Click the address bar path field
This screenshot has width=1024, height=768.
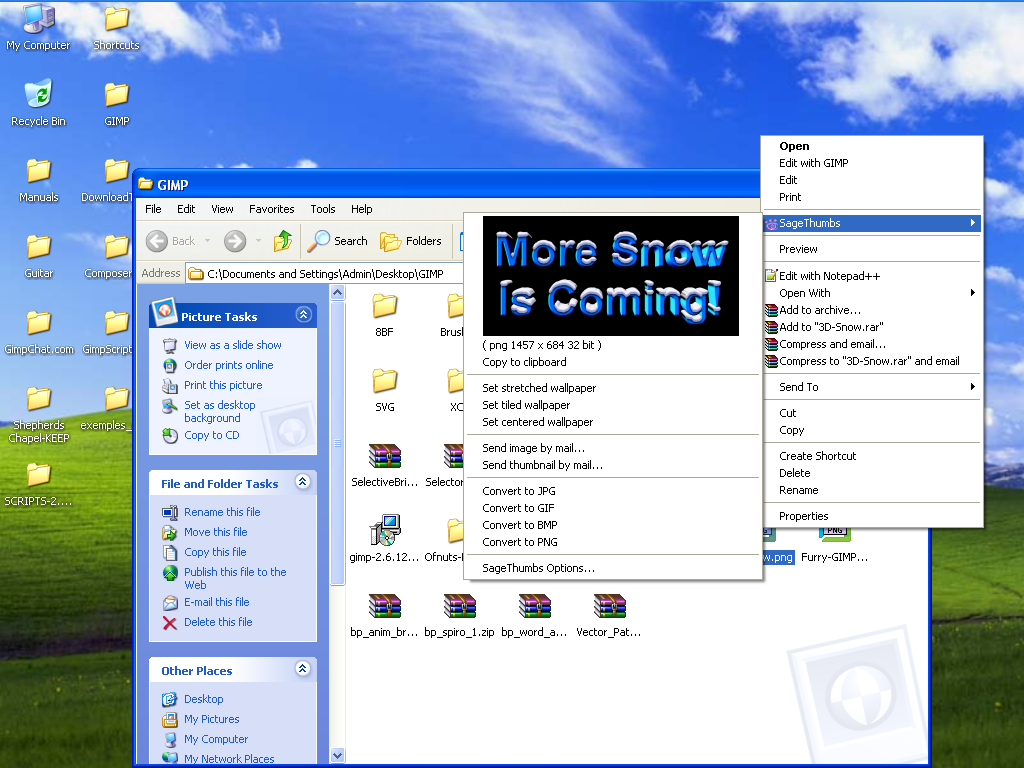(x=325, y=274)
